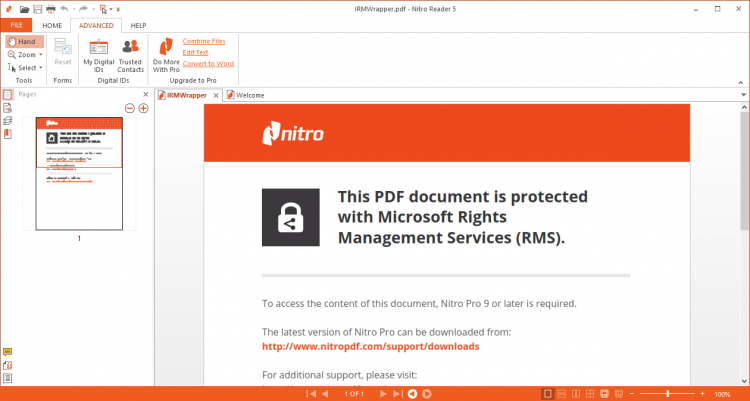750x401 pixels.
Task: Open My Digital IDs
Action: pyautogui.click(x=99, y=55)
